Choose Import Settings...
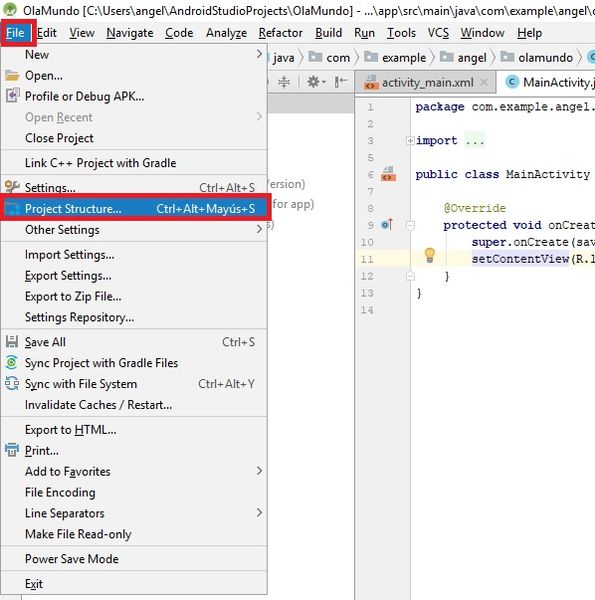The image size is (595, 600). pyautogui.click(x=134, y=255)
